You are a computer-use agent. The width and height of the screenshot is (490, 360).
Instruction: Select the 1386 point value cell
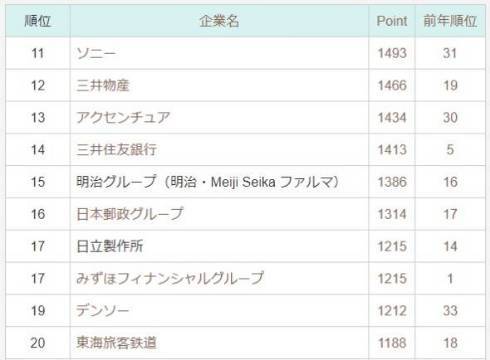[x=392, y=182]
